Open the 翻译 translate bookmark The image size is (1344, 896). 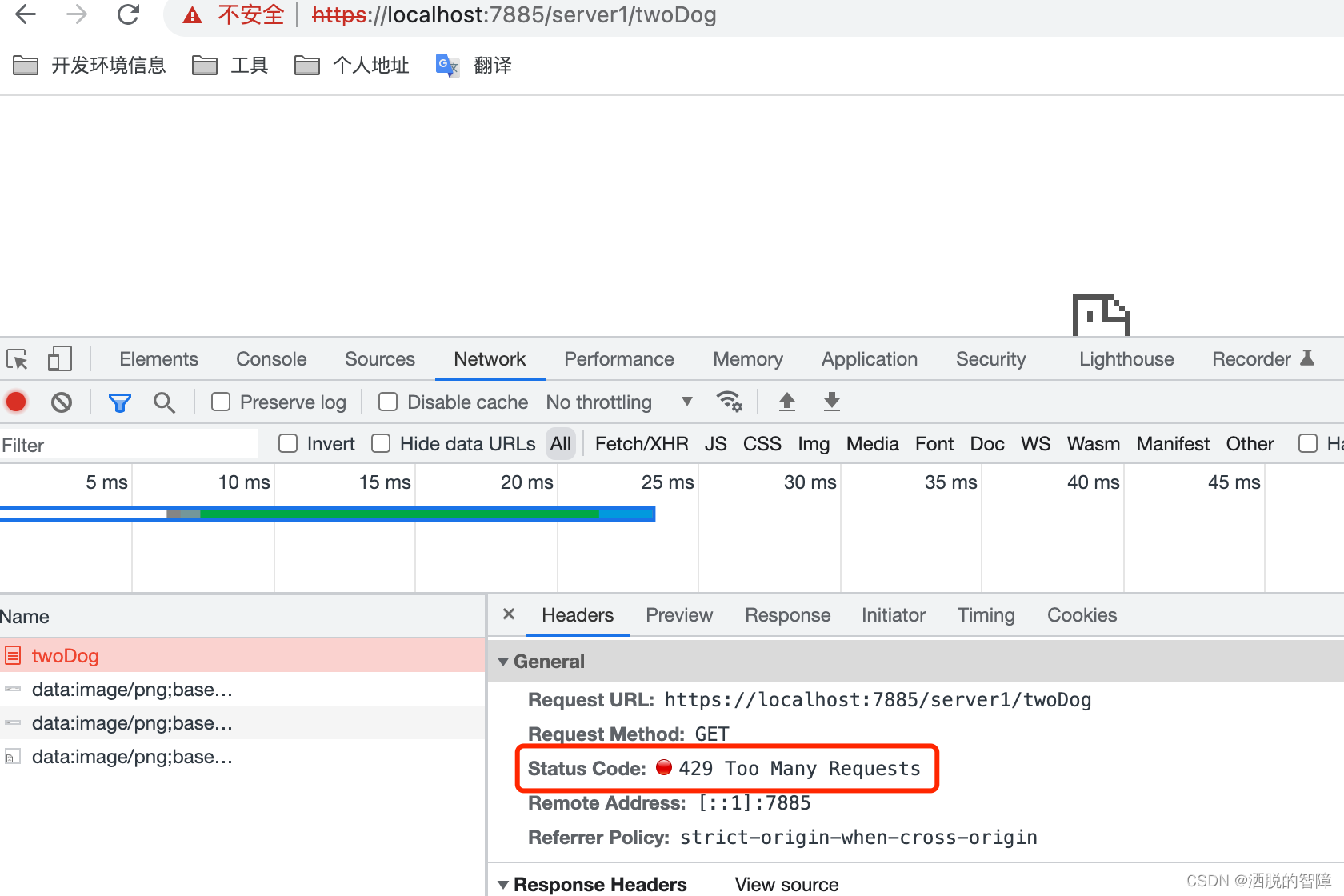pos(474,66)
